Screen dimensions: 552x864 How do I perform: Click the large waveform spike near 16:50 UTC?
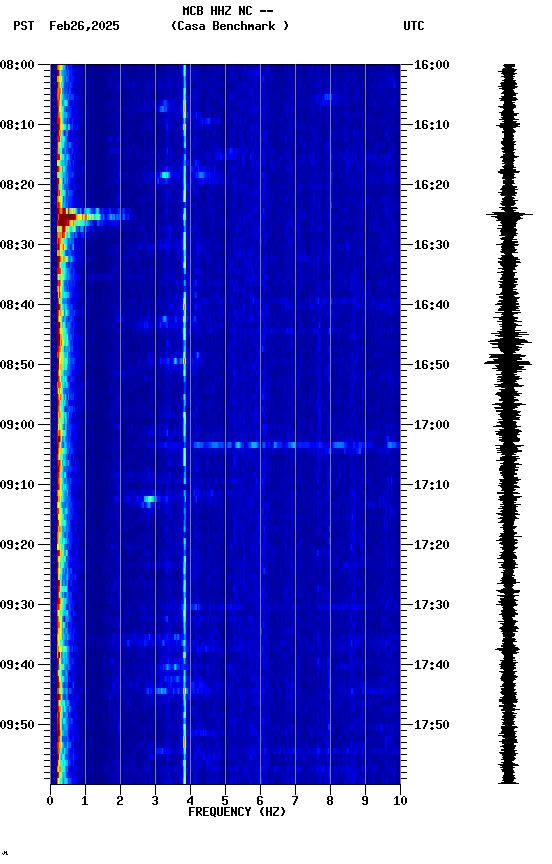[x=508, y=363]
